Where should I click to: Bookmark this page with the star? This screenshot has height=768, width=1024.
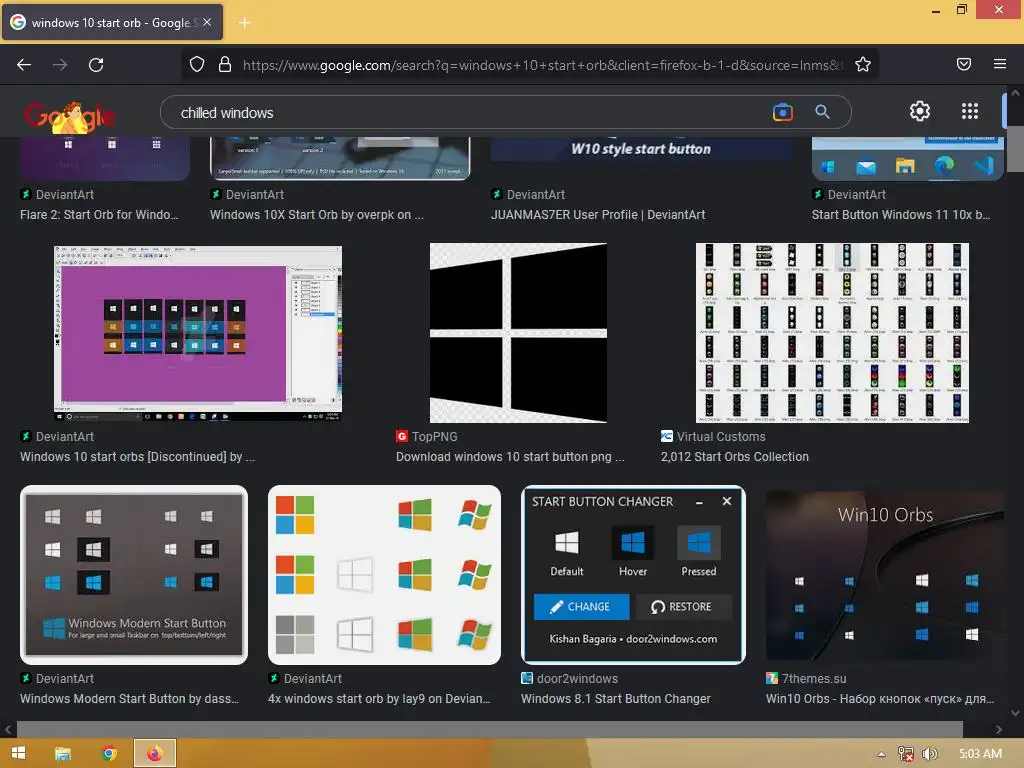pos(863,65)
